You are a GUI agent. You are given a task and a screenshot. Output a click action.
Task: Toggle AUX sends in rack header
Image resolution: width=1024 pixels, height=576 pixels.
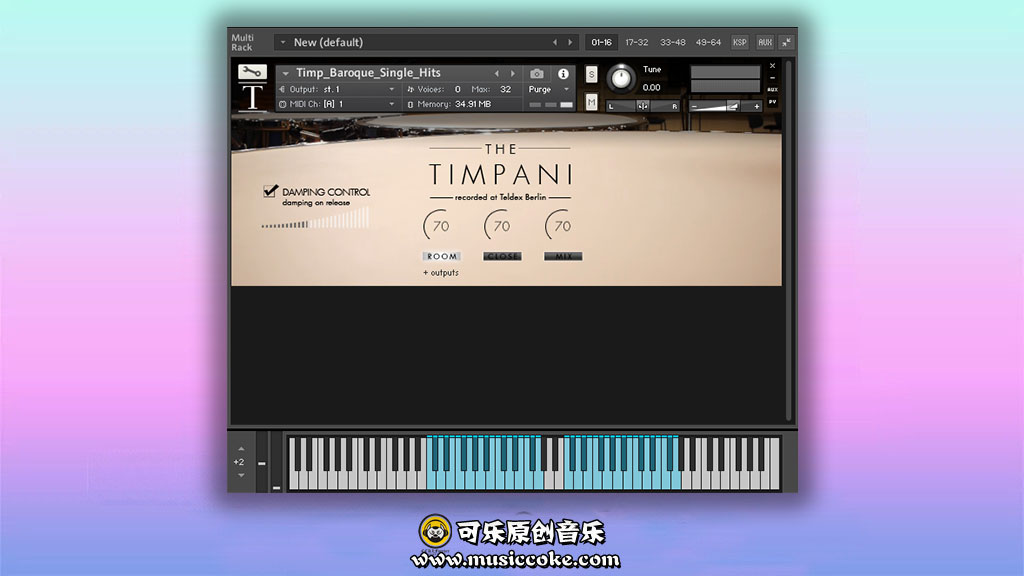765,42
